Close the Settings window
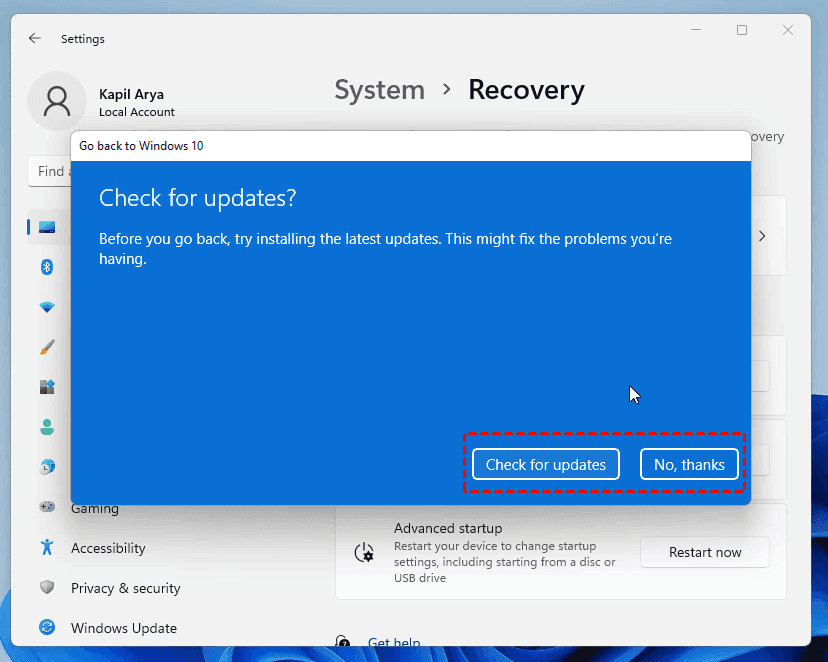 (x=788, y=30)
